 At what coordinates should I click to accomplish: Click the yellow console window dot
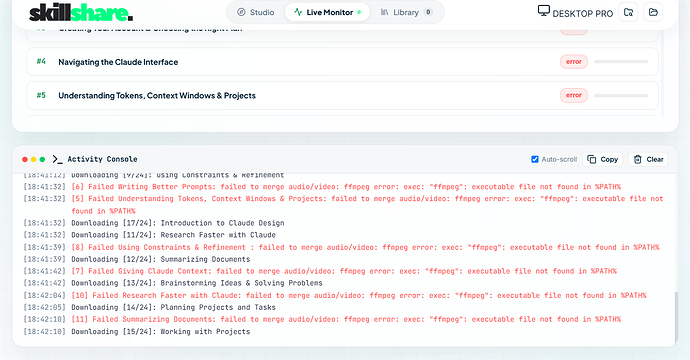pyautogui.click(x=33, y=159)
